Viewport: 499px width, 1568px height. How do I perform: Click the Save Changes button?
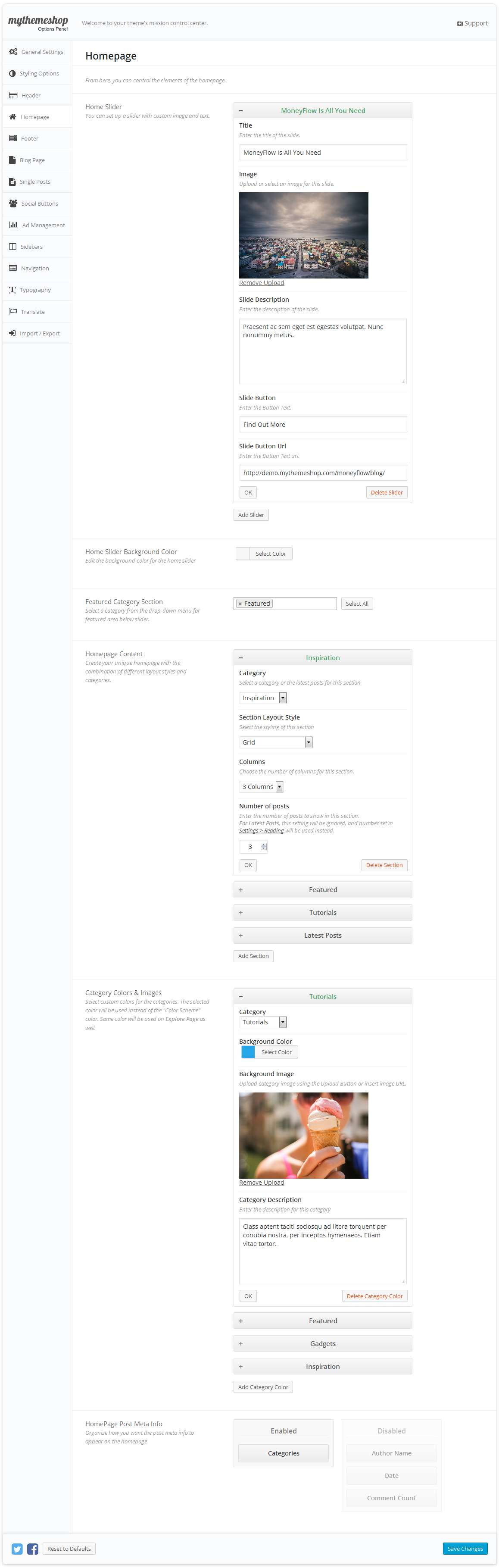coord(465,1549)
